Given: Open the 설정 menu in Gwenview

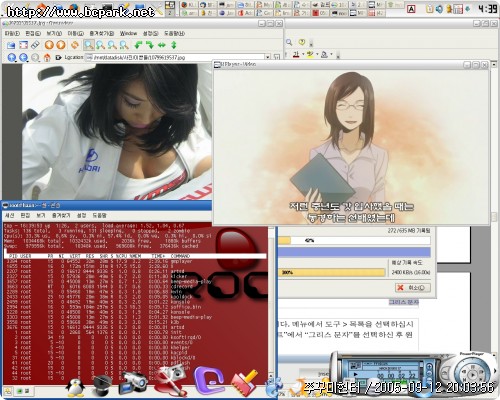Looking at the screenshot, I should pos(150,34).
